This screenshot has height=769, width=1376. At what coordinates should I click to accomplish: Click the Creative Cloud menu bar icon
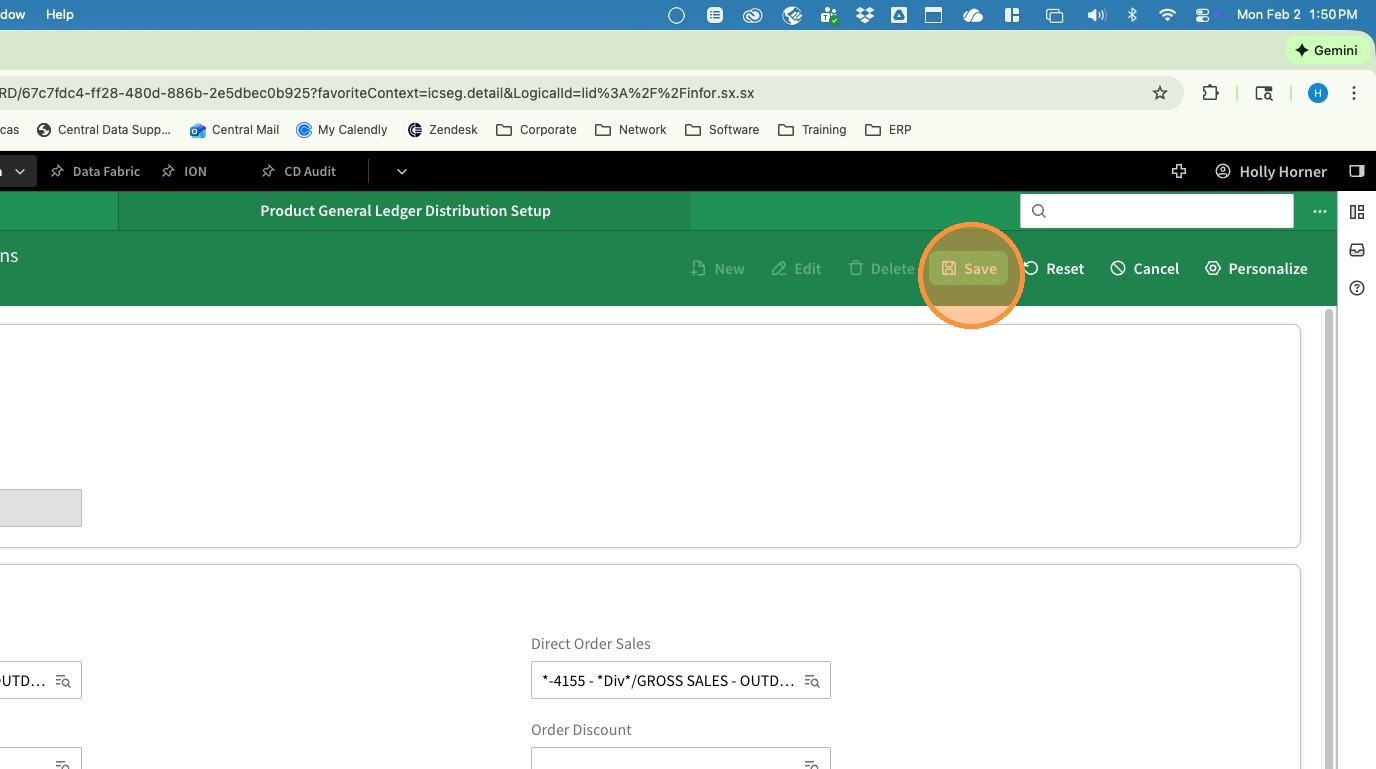753,15
